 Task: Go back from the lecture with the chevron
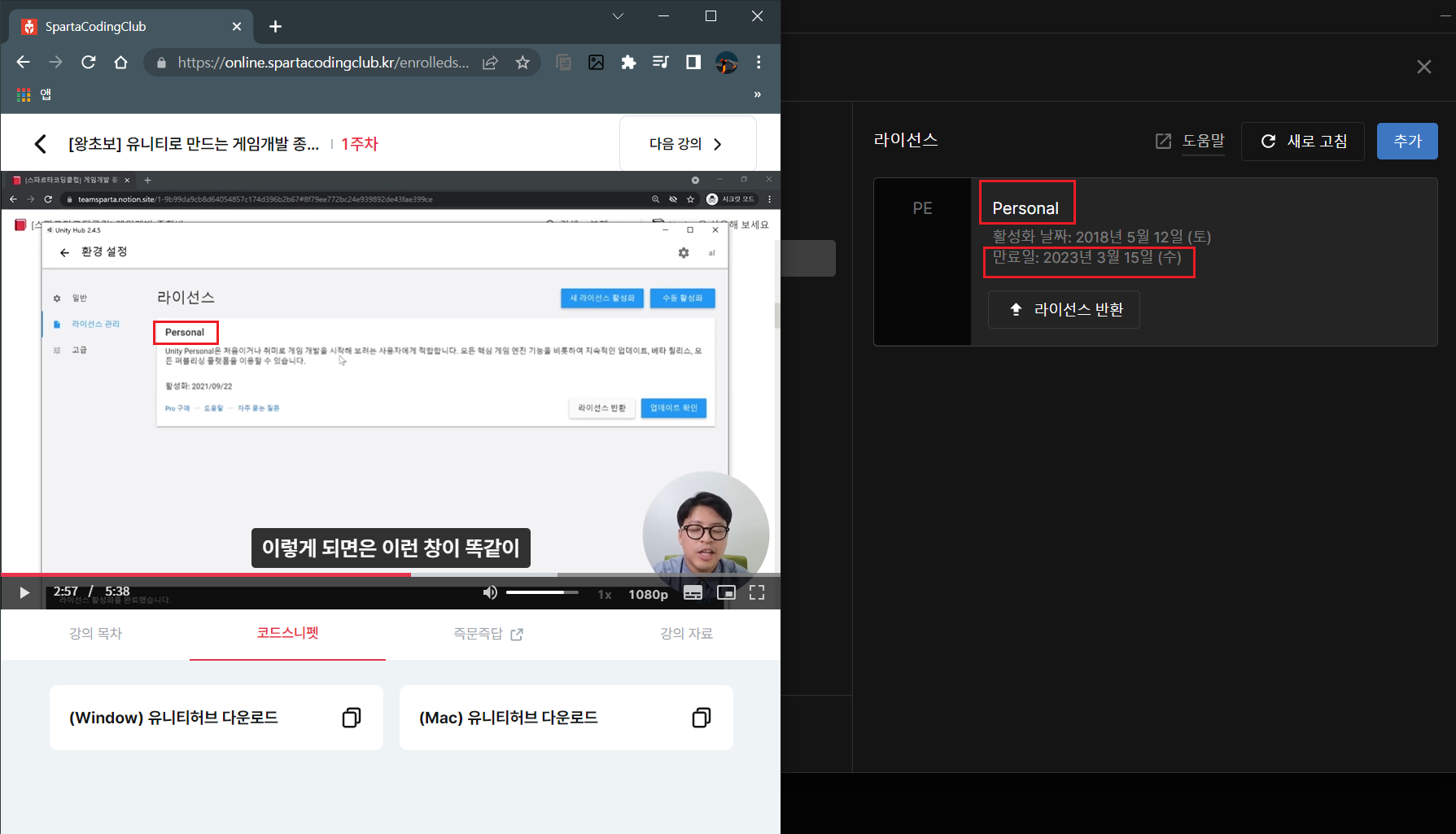pos(40,144)
